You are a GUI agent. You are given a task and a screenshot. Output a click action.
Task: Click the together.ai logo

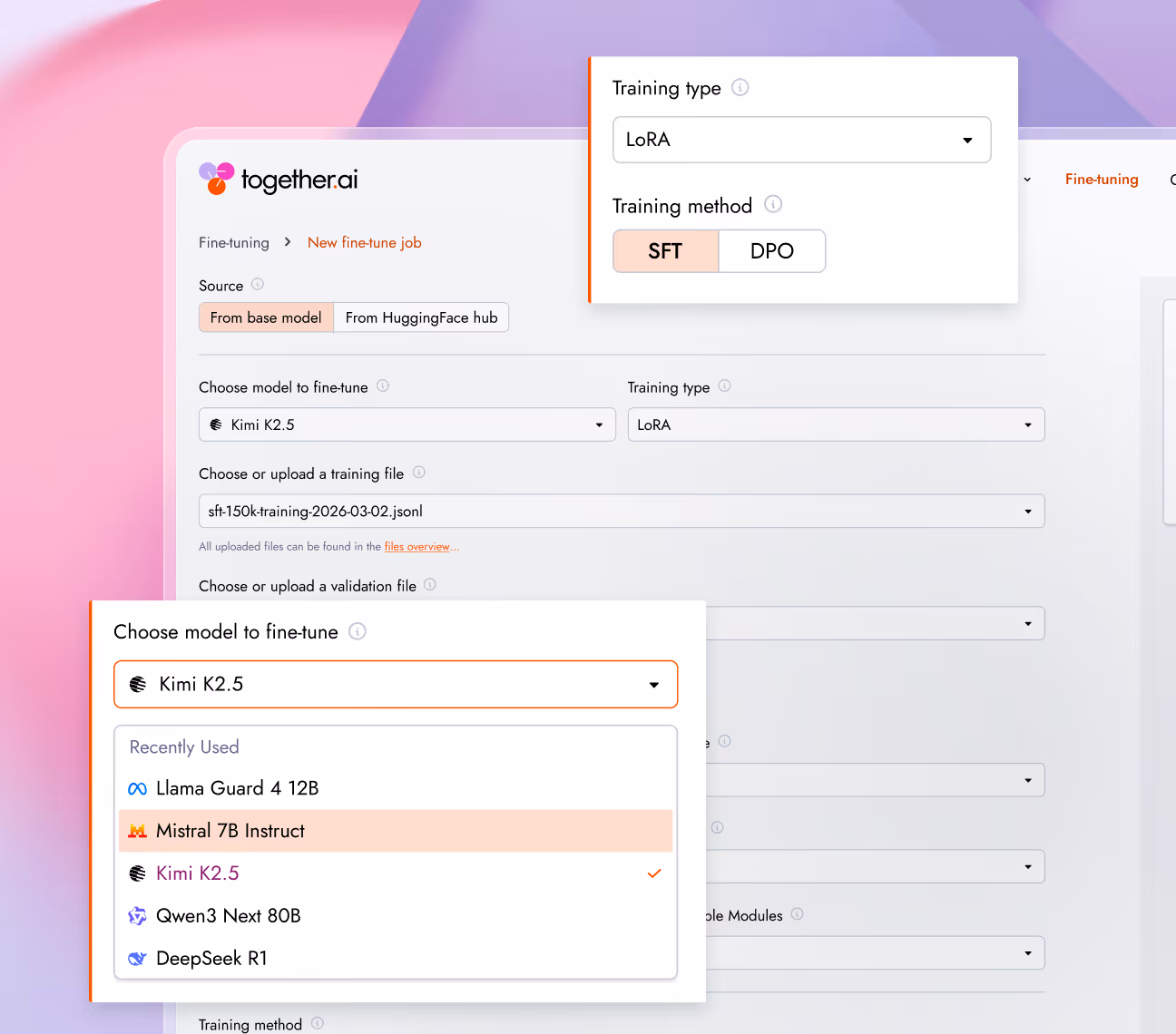279,179
